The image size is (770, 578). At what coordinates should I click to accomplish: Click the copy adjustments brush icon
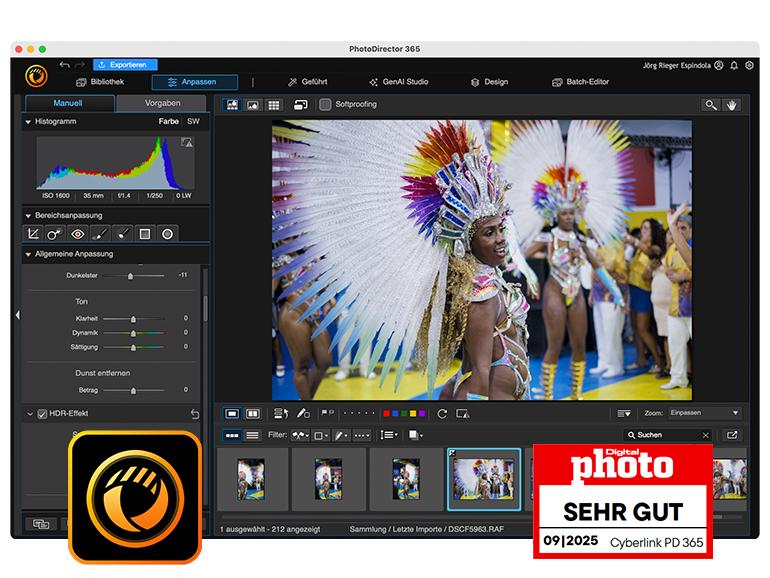(x=303, y=414)
